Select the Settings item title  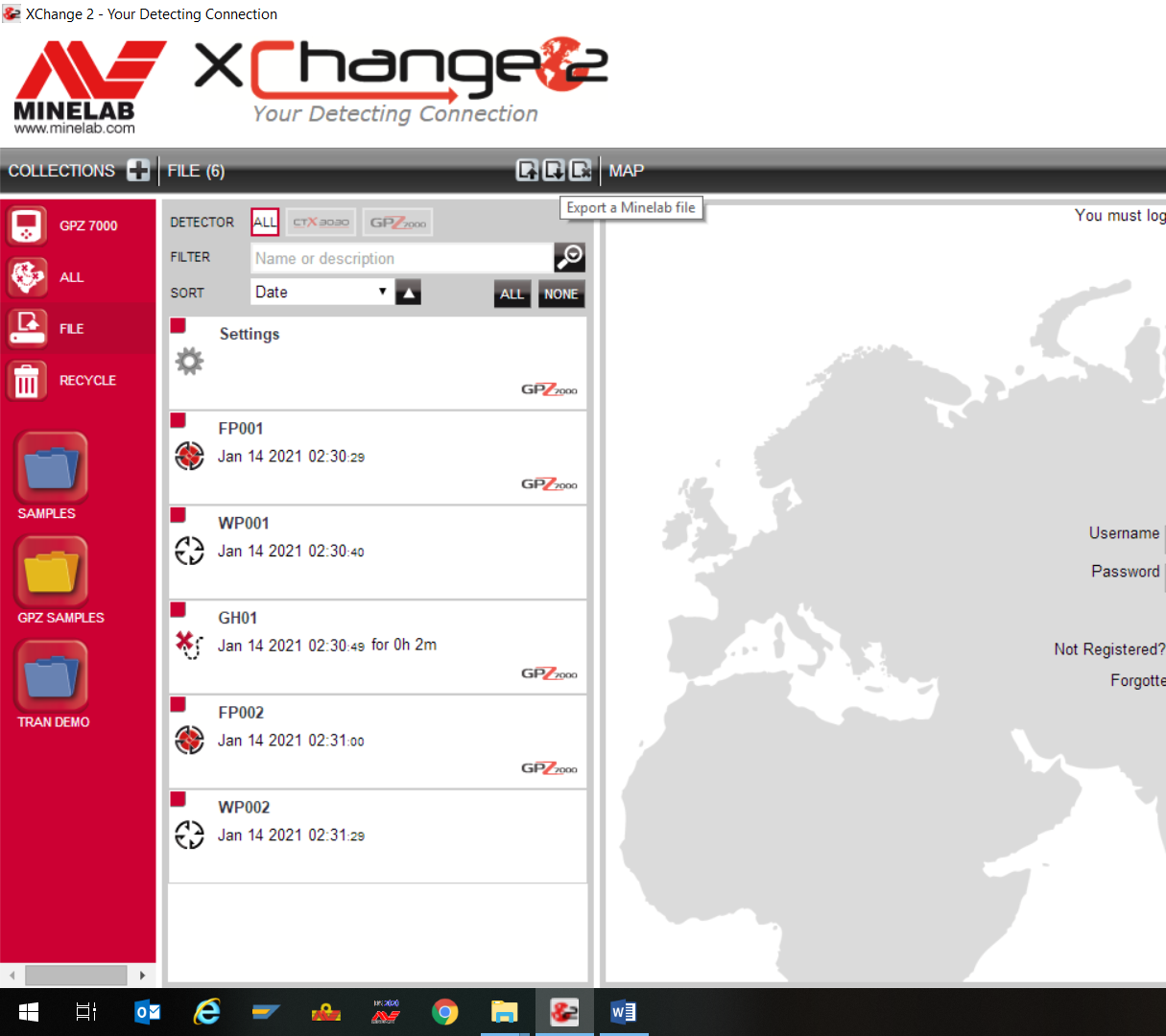click(250, 334)
